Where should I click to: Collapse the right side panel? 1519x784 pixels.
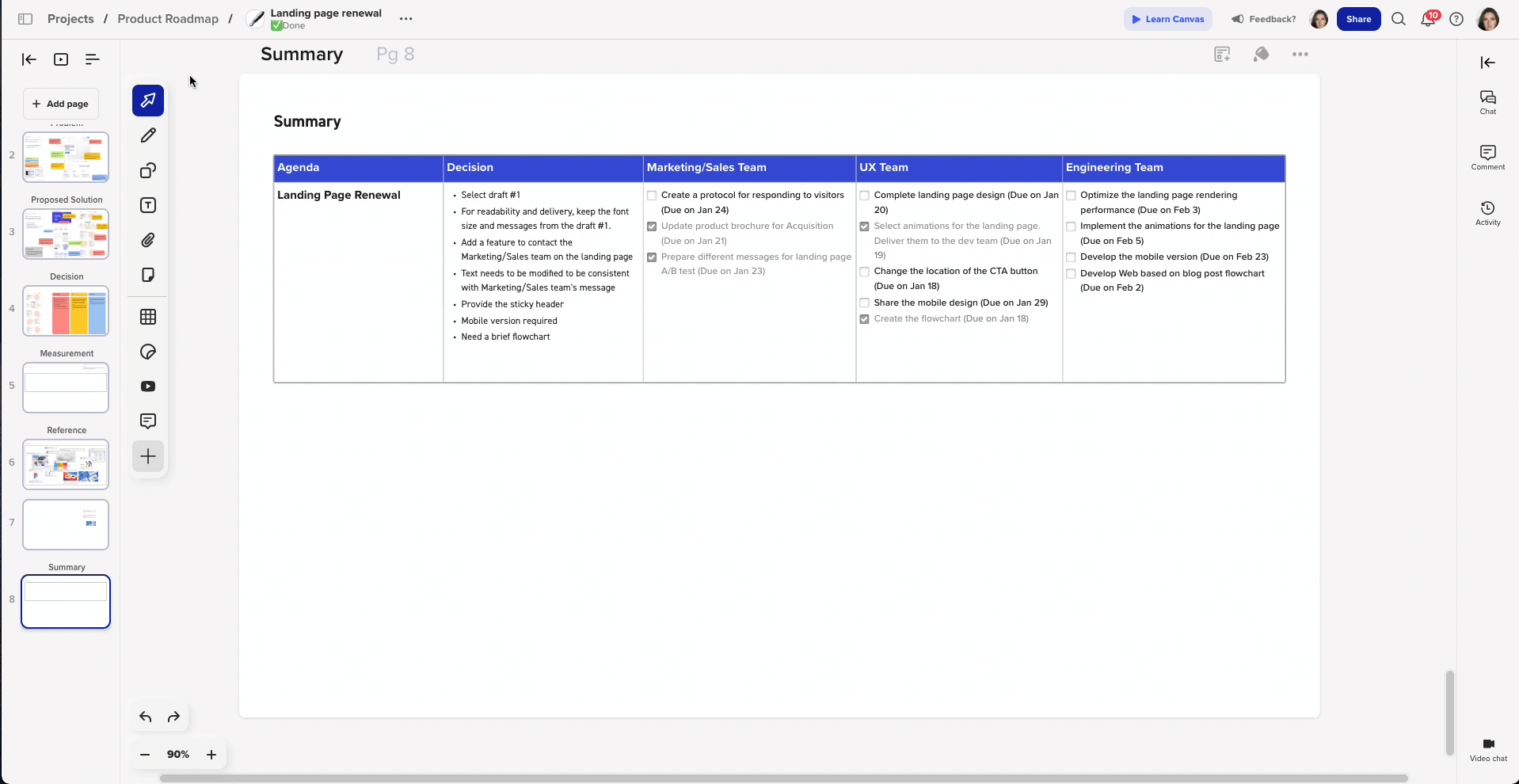point(1487,63)
